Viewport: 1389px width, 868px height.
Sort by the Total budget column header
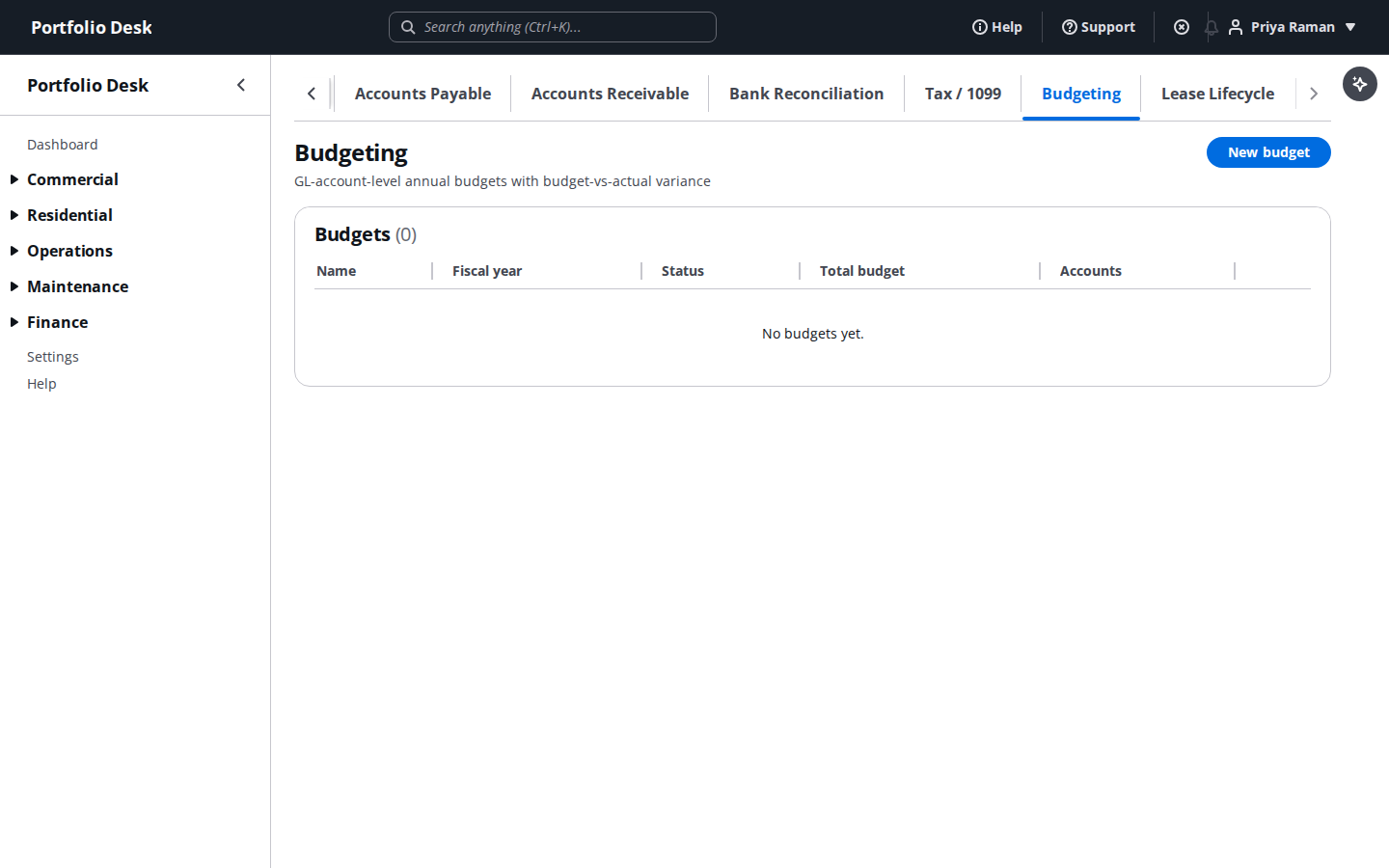(x=862, y=271)
